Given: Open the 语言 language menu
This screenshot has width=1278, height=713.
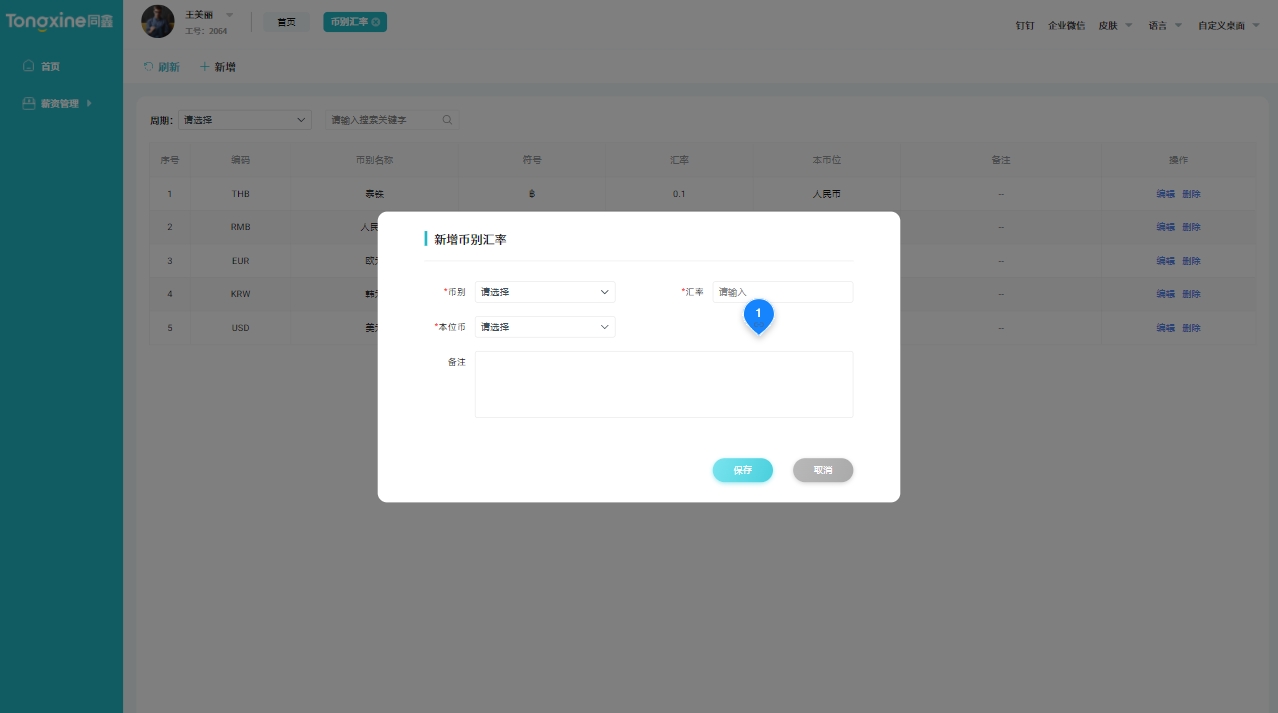Looking at the screenshot, I should tap(1165, 25).
